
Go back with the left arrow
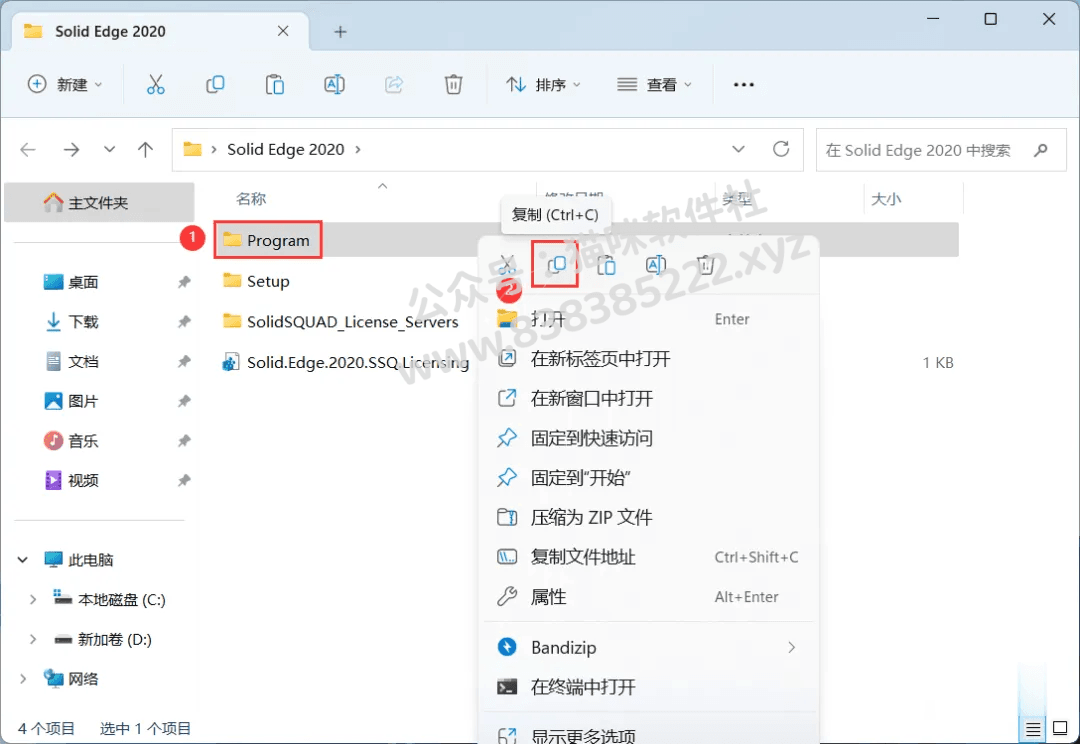[28, 149]
